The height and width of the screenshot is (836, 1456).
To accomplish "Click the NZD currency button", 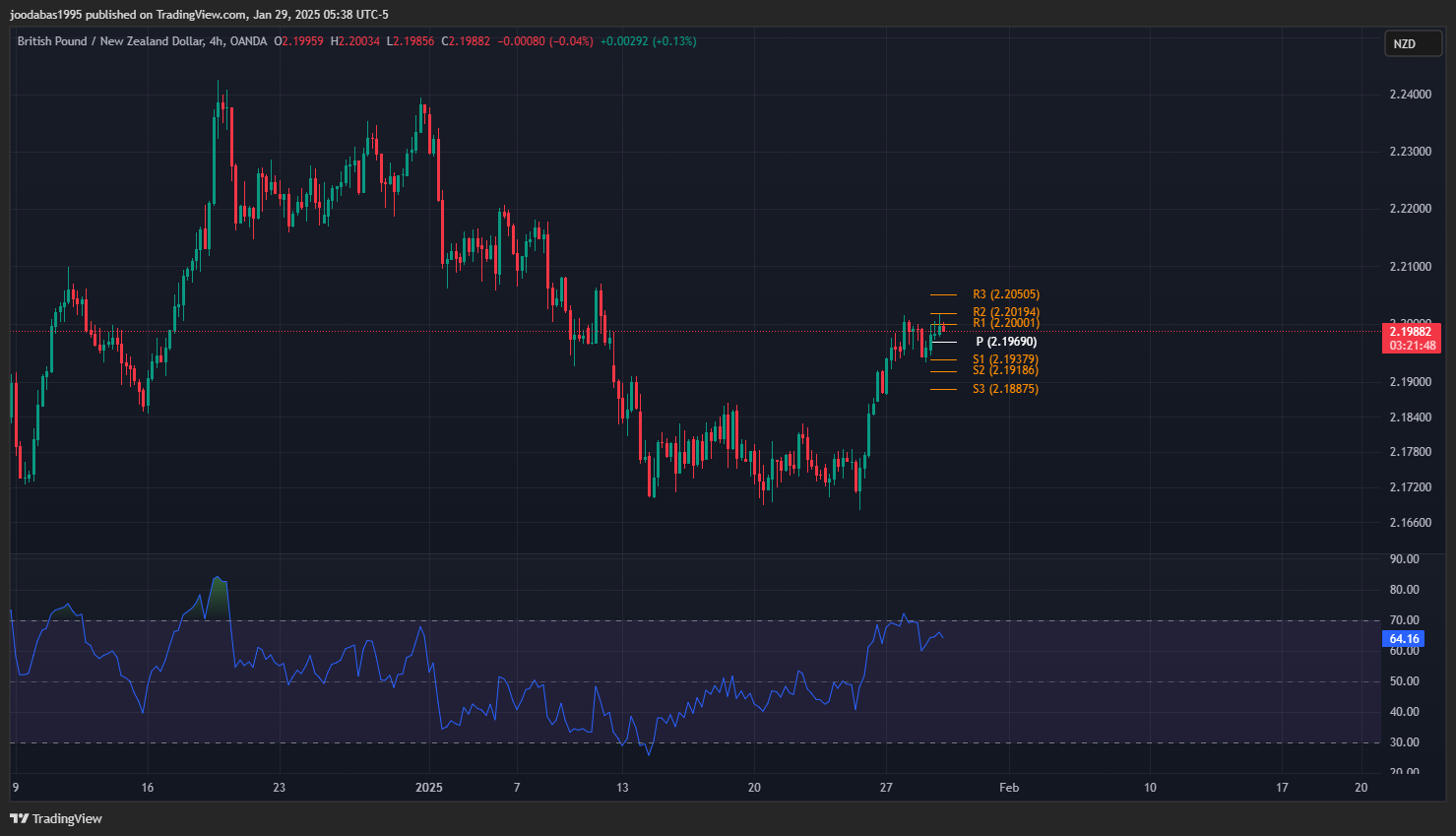I will pos(1405,43).
